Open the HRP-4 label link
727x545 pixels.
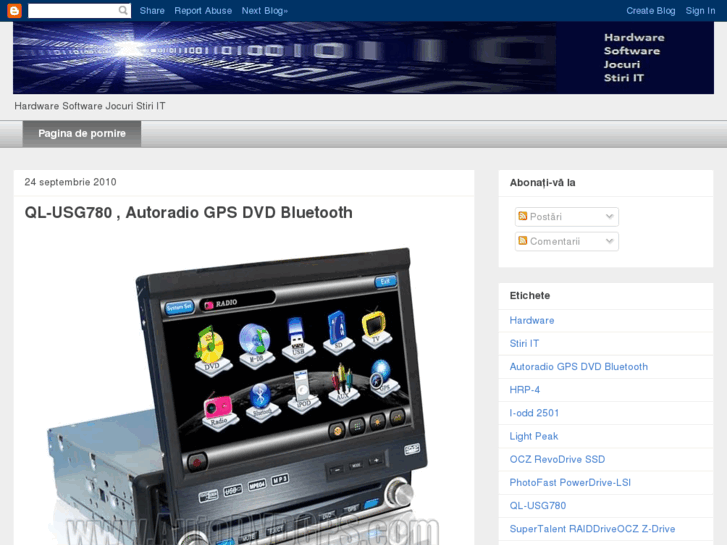(524, 390)
